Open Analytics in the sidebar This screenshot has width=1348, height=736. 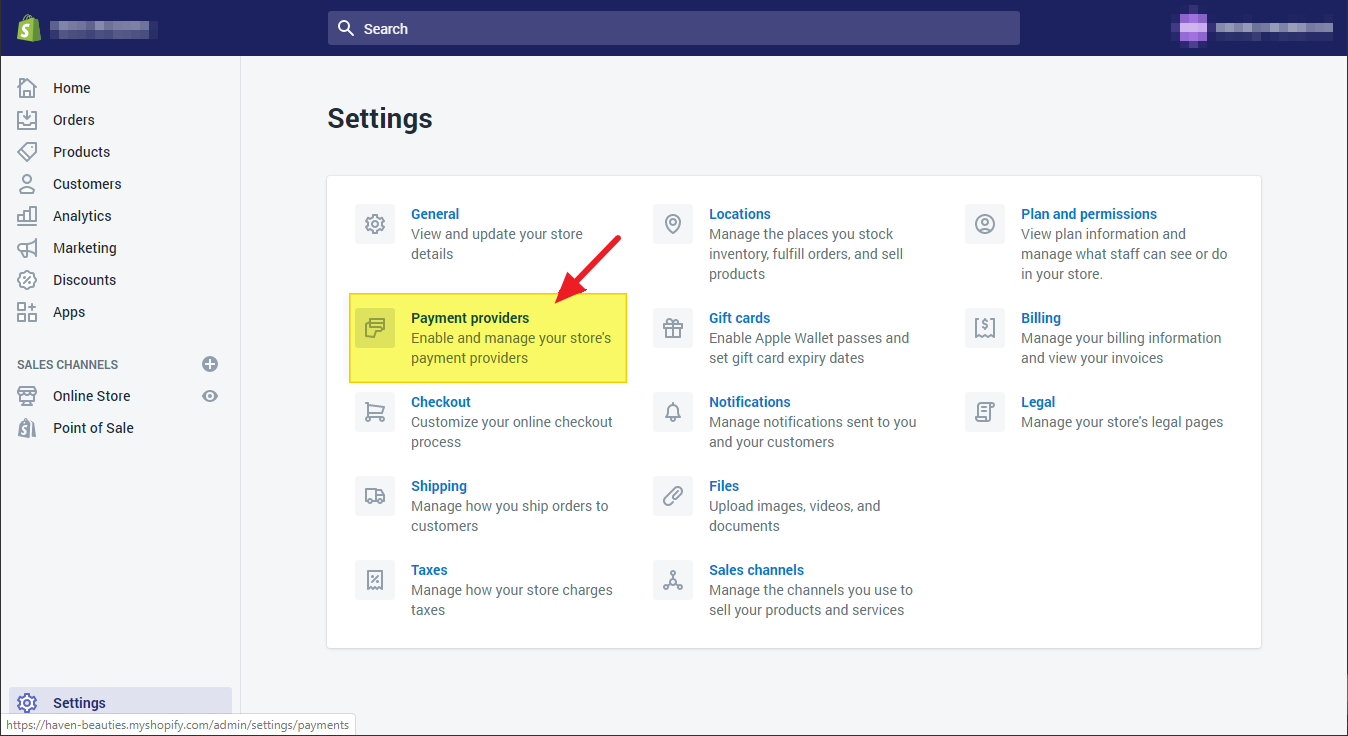82,216
